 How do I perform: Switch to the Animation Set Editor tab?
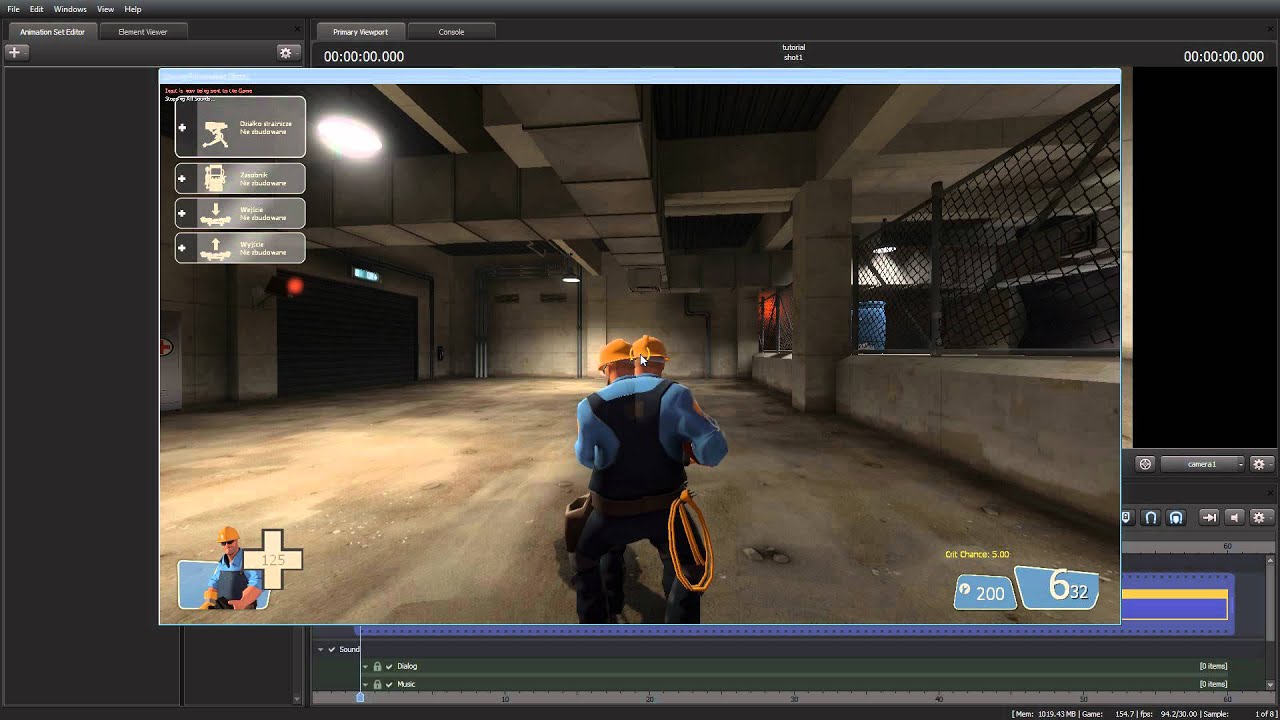53,32
